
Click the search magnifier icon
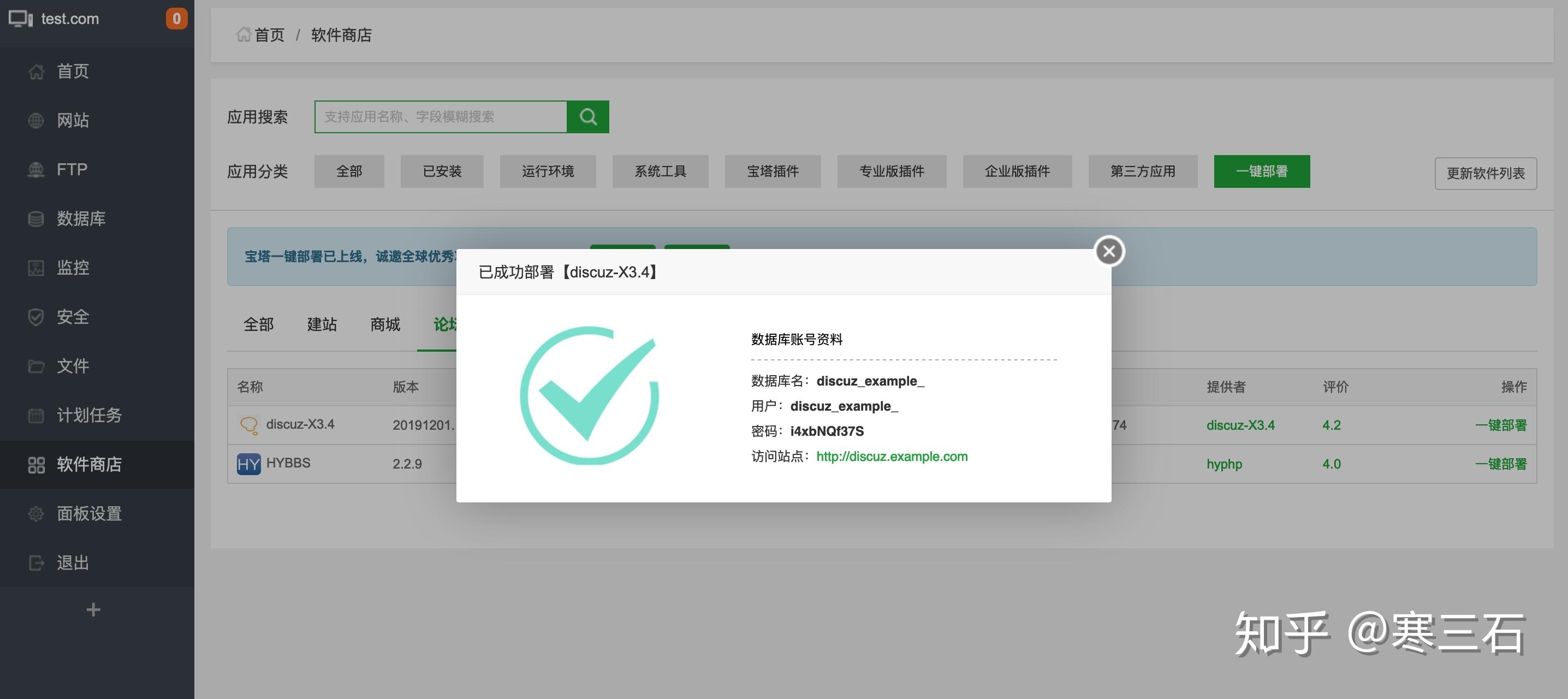[x=587, y=116]
